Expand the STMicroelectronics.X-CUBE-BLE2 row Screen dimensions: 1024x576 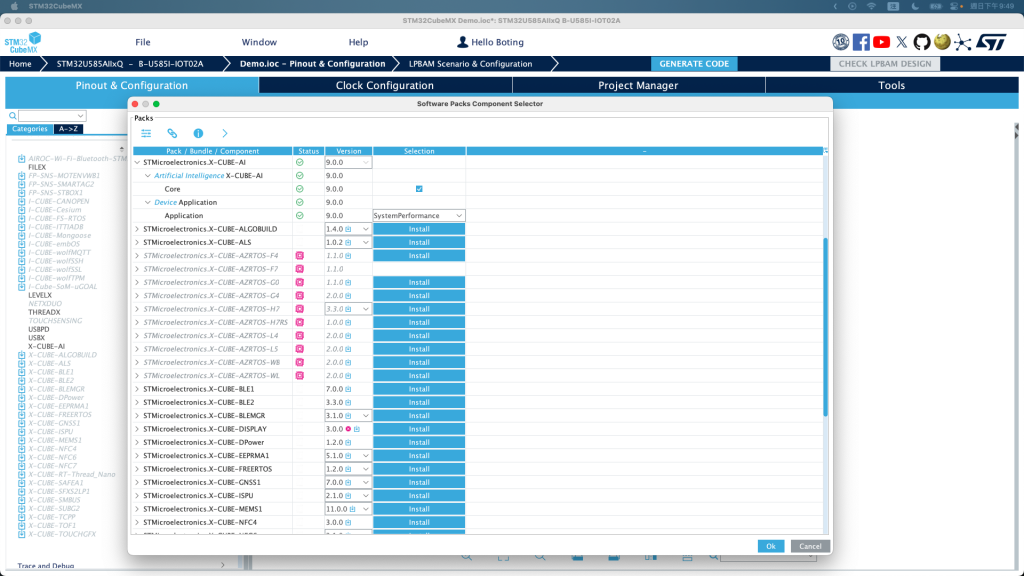pyautogui.click(x=137, y=402)
